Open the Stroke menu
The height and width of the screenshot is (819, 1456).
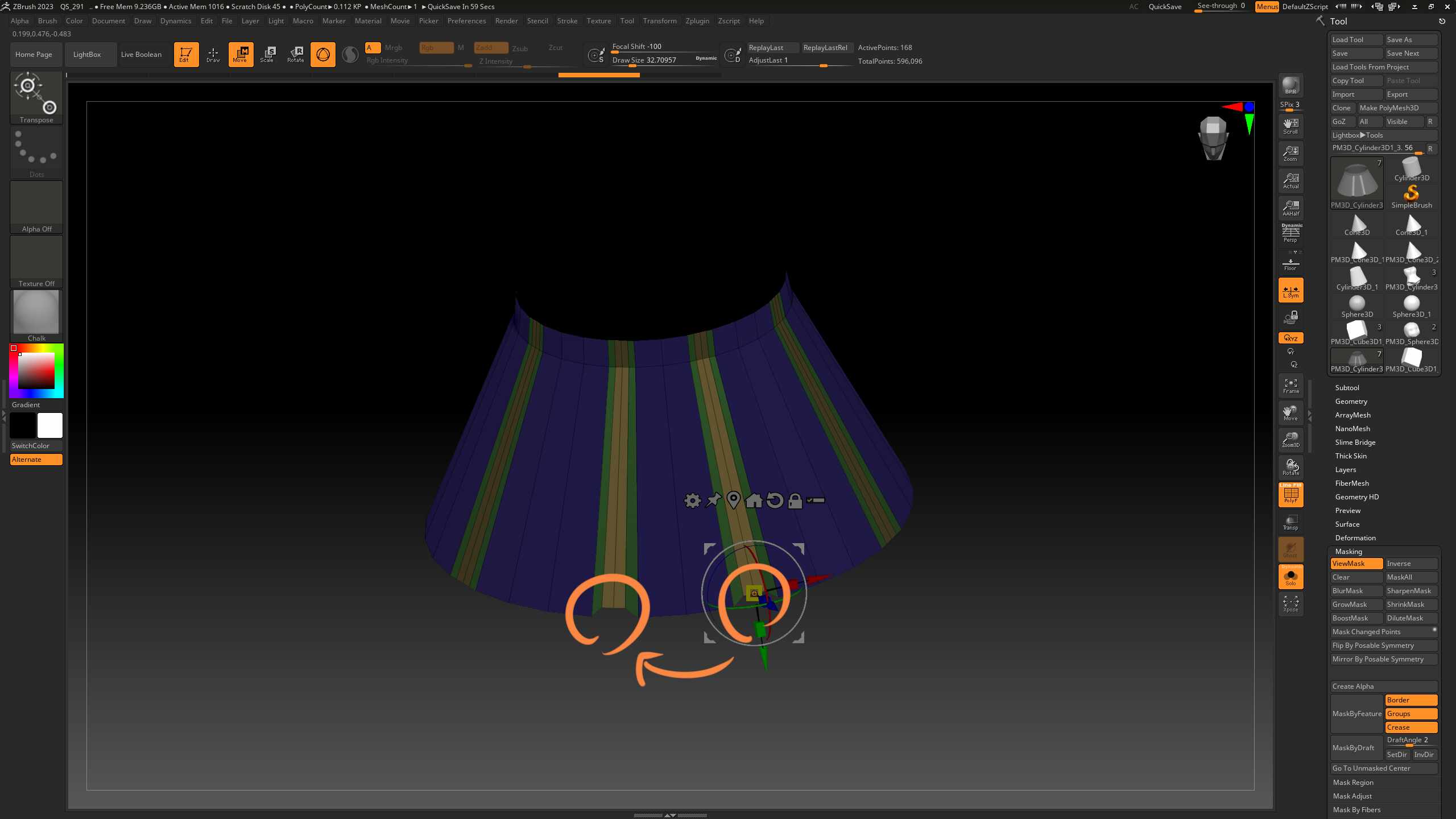click(567, 21)
